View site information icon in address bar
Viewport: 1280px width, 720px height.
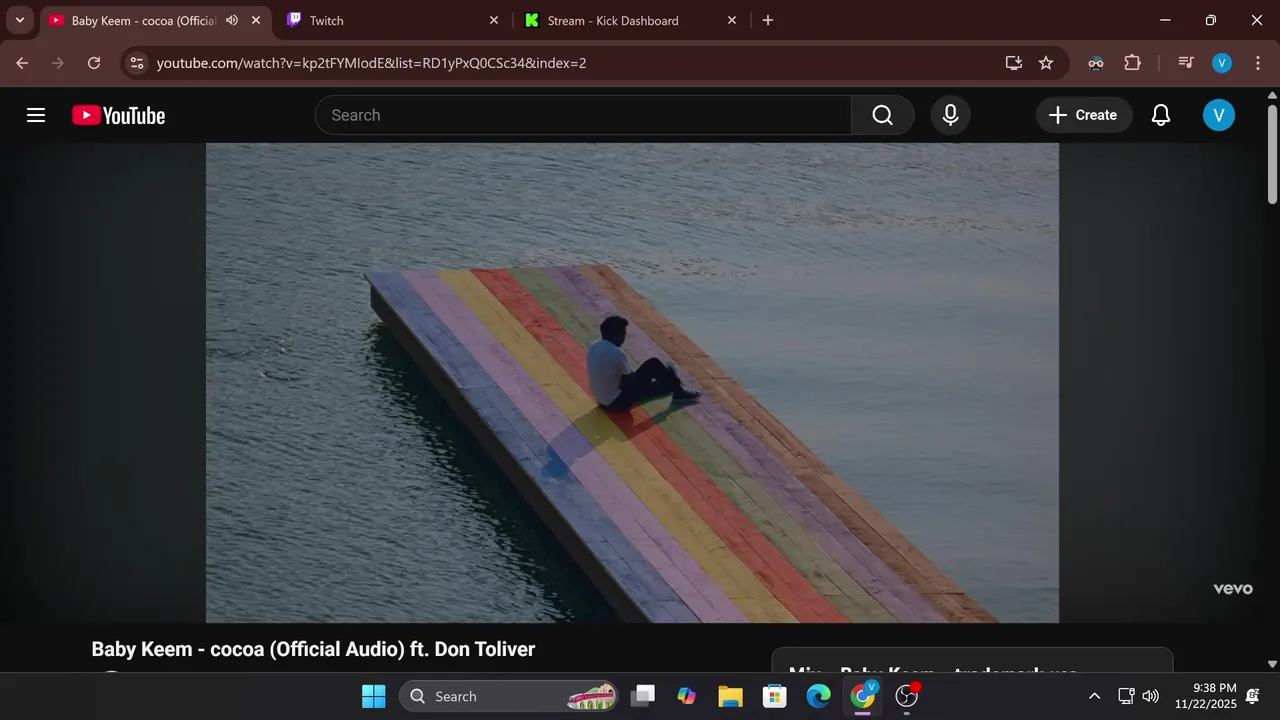tap(138, 63)
